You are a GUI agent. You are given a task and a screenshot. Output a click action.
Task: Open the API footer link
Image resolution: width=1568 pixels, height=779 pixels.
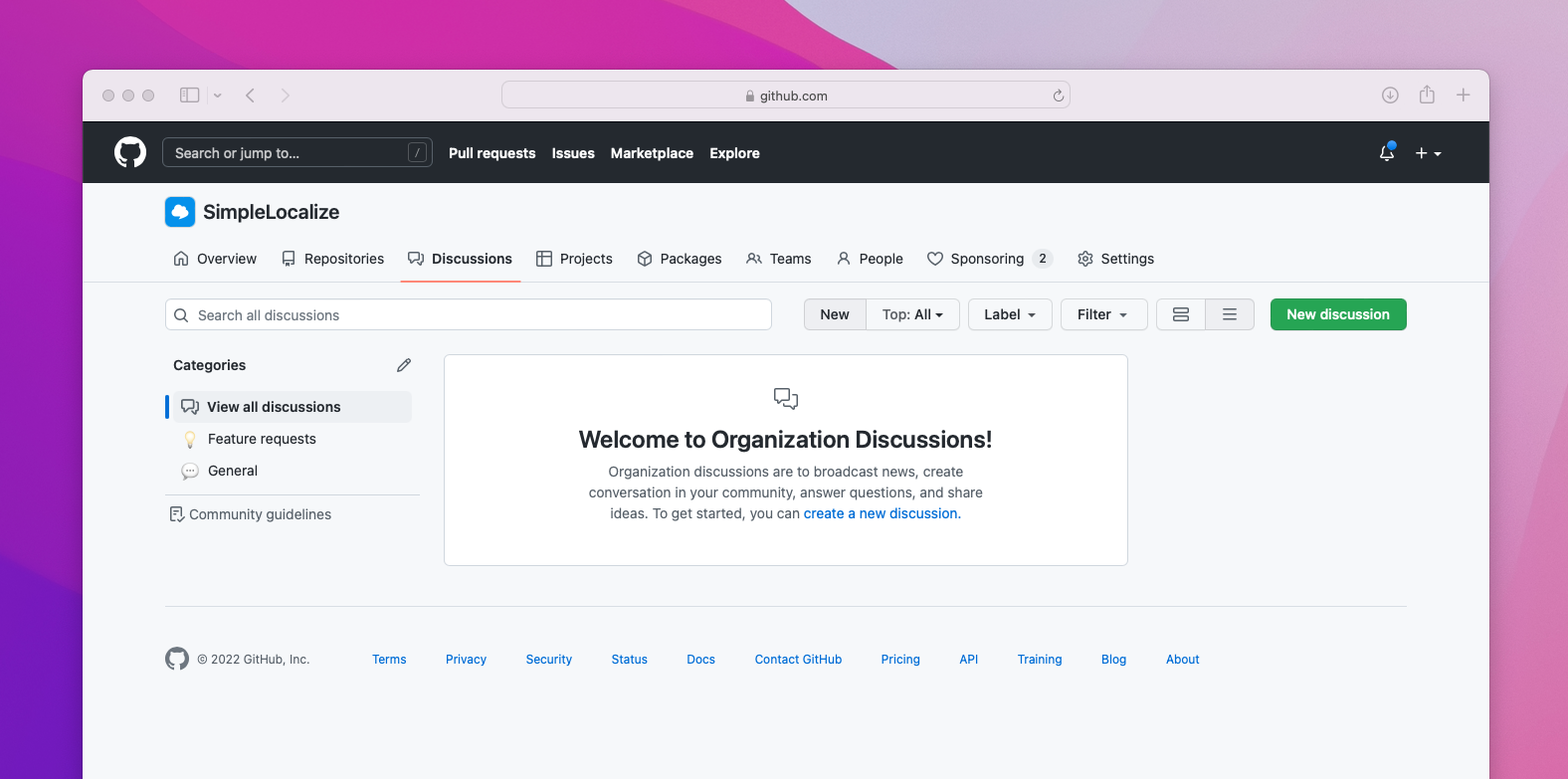point(968,660)
